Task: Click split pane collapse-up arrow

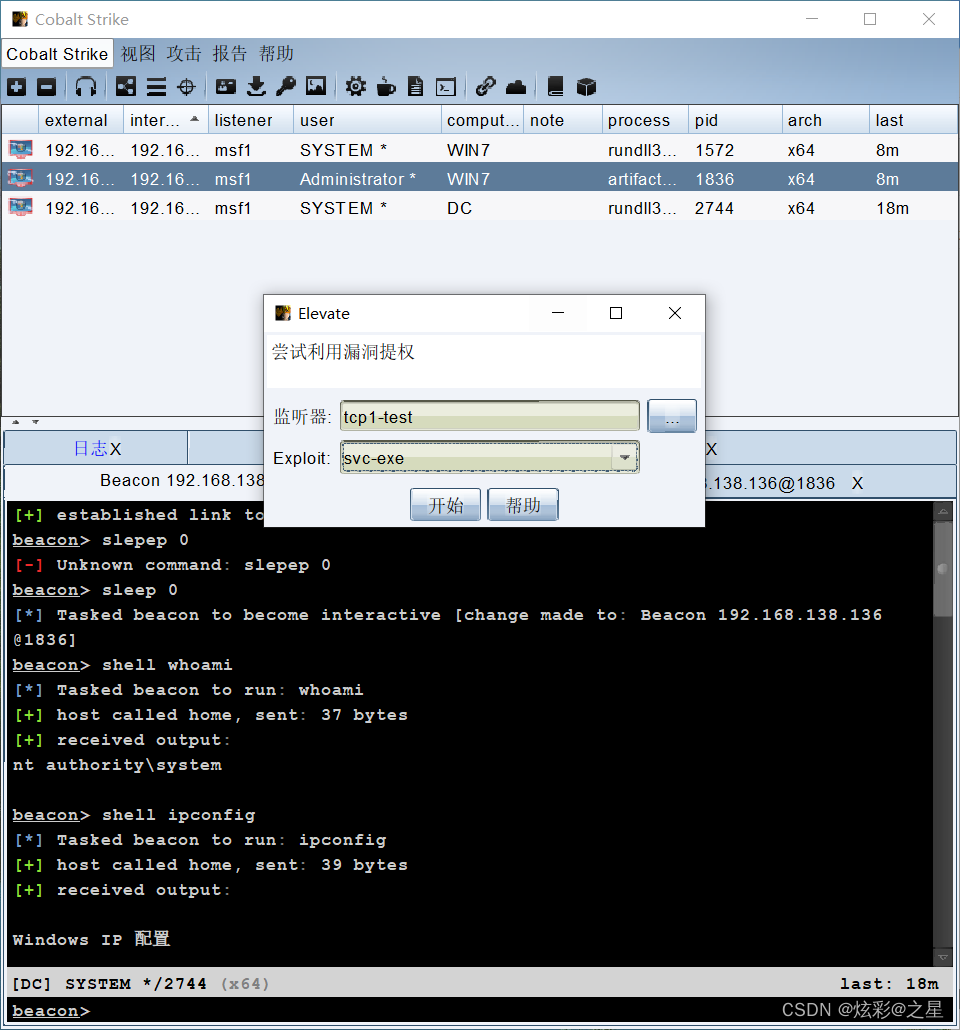Action: coord(16,422)
